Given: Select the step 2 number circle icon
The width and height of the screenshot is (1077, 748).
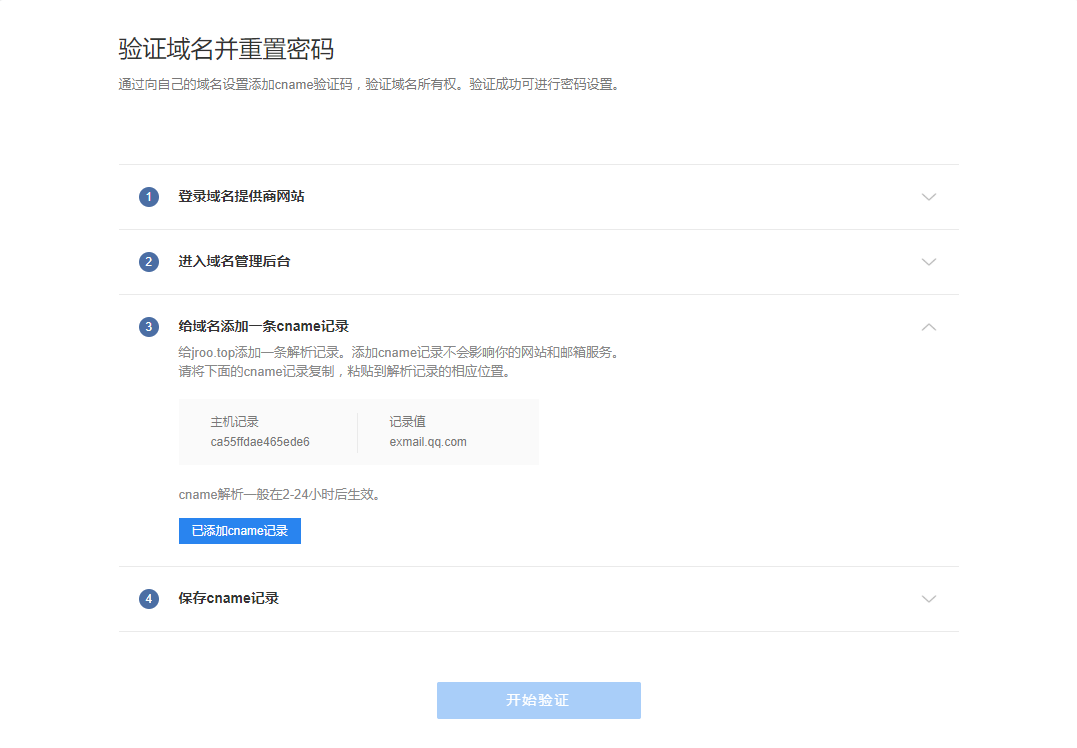Looking at the screenshot, I should (149, 262).
